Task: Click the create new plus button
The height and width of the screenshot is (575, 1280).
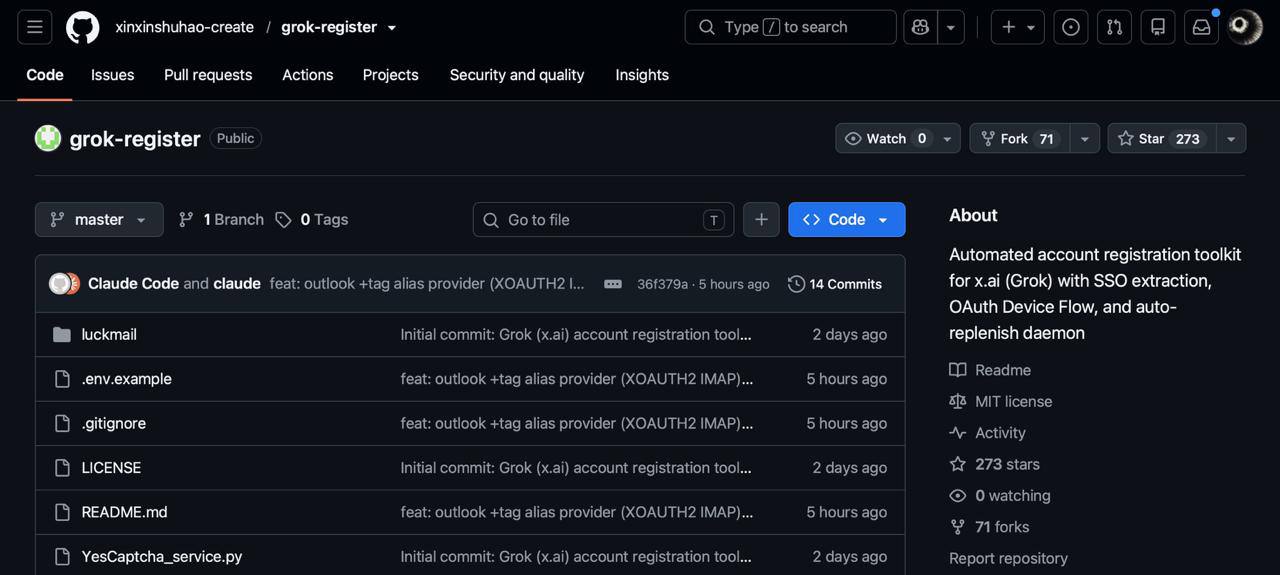Action: (x=1018, y=27)
